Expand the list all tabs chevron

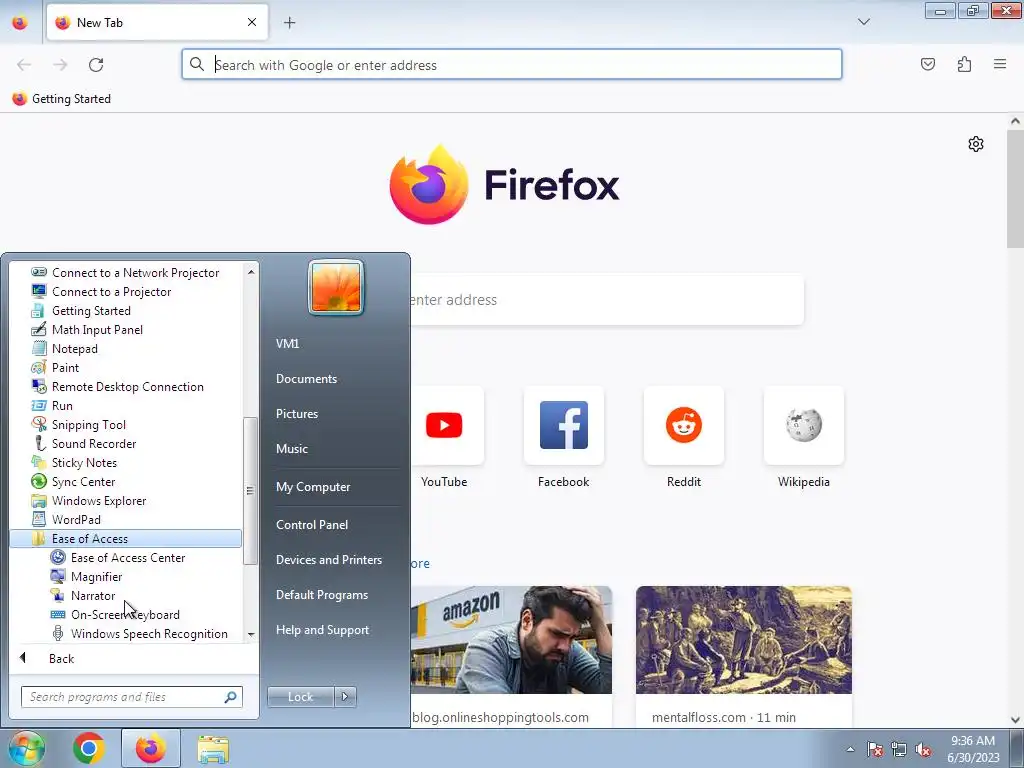coord(863,22)
